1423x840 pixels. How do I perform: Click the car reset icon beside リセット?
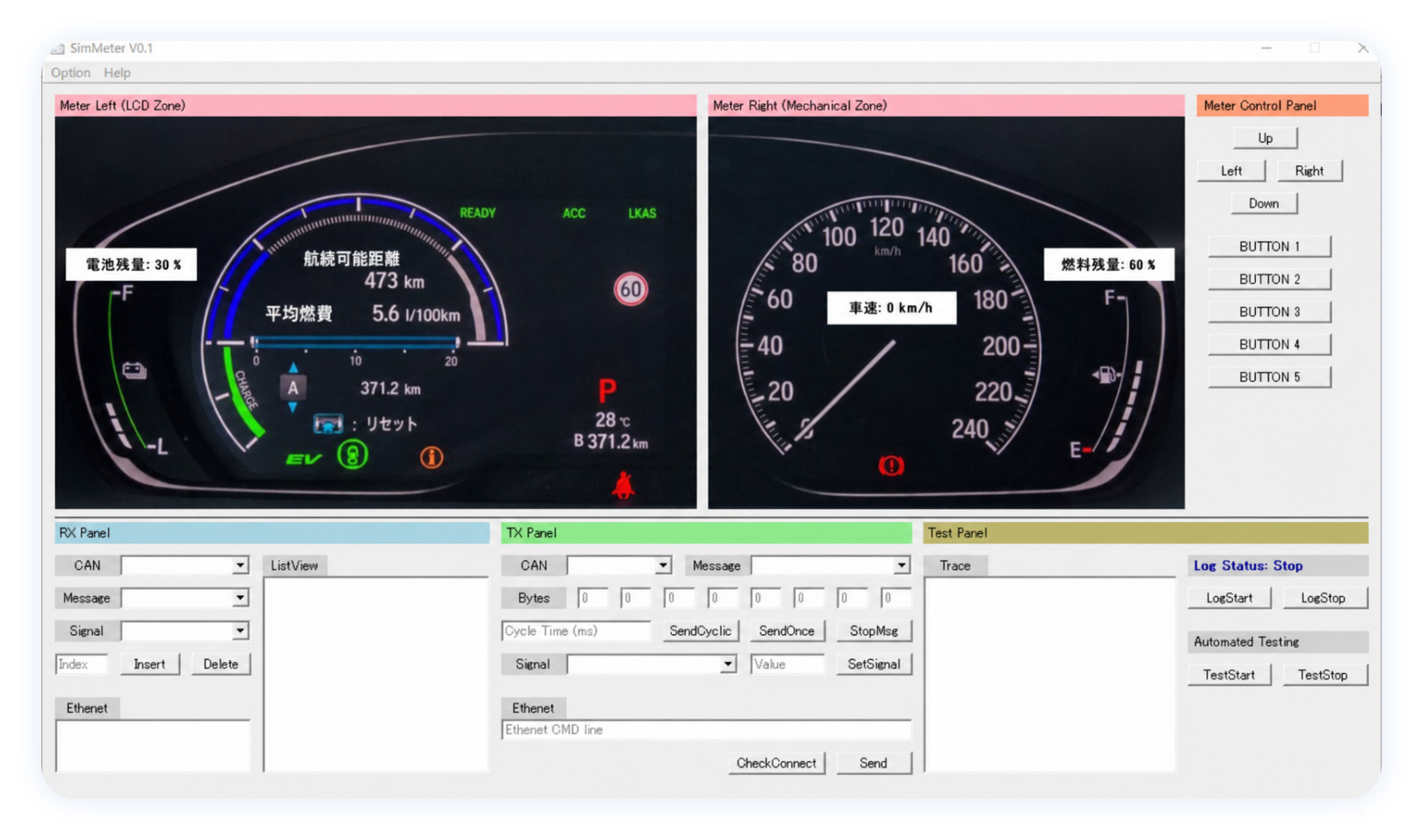tap(328, 423)
